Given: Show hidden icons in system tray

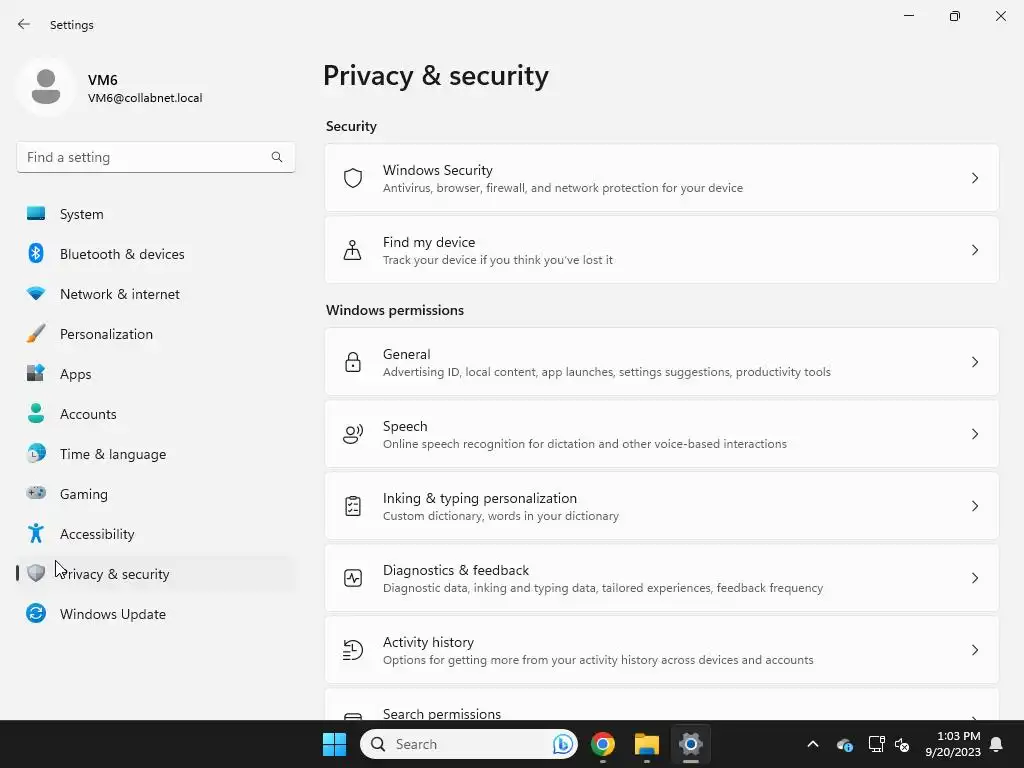Looking at the screenshot, I should click(813, 744).
